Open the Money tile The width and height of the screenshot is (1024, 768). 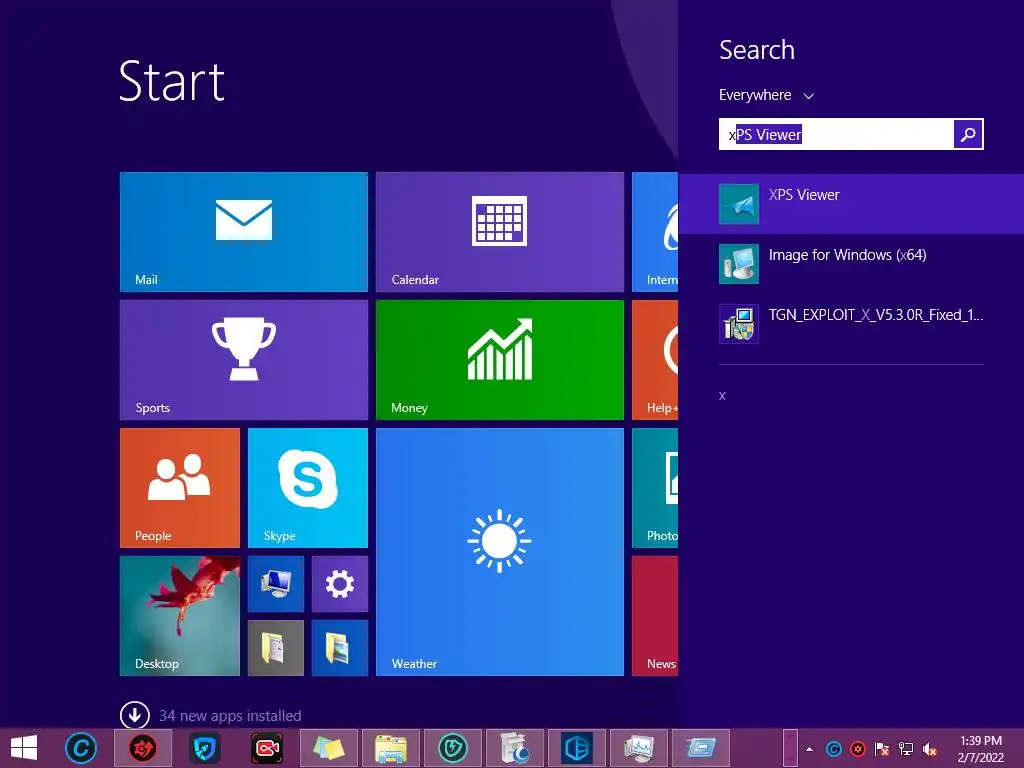pyautogui.click(x=500, y=360)
